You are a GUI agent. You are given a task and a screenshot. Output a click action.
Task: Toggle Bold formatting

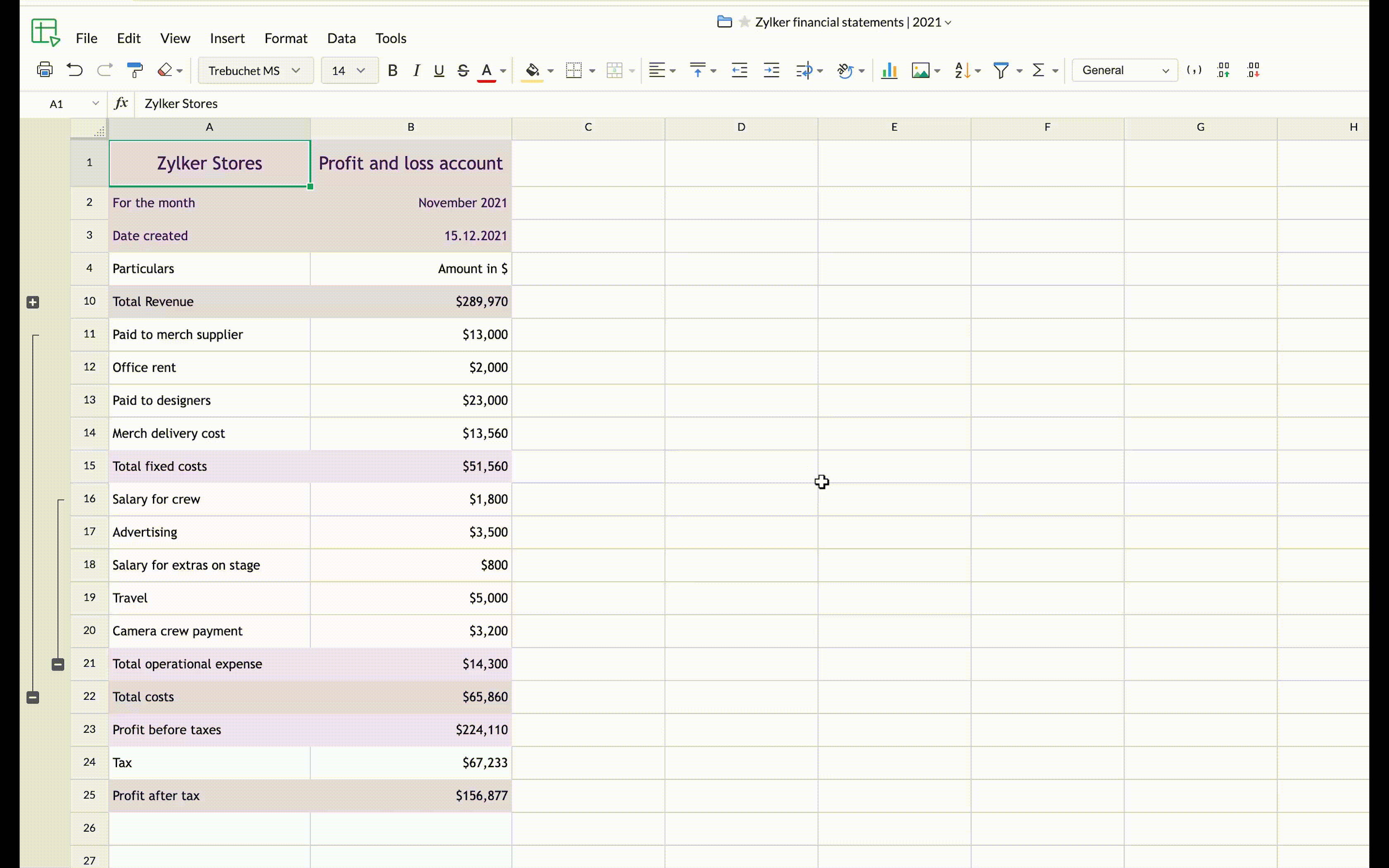(x=393, y=70)
